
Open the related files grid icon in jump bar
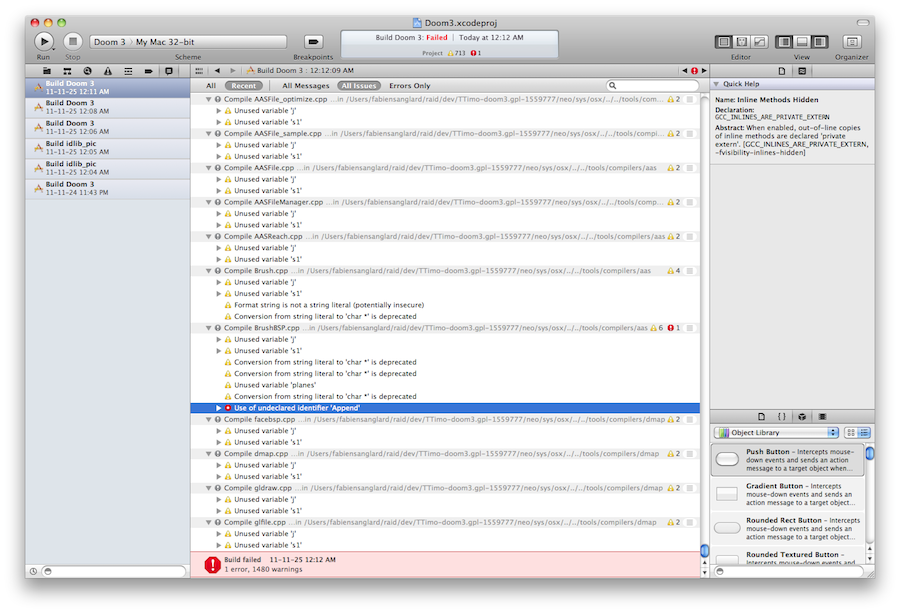point(199,71)
